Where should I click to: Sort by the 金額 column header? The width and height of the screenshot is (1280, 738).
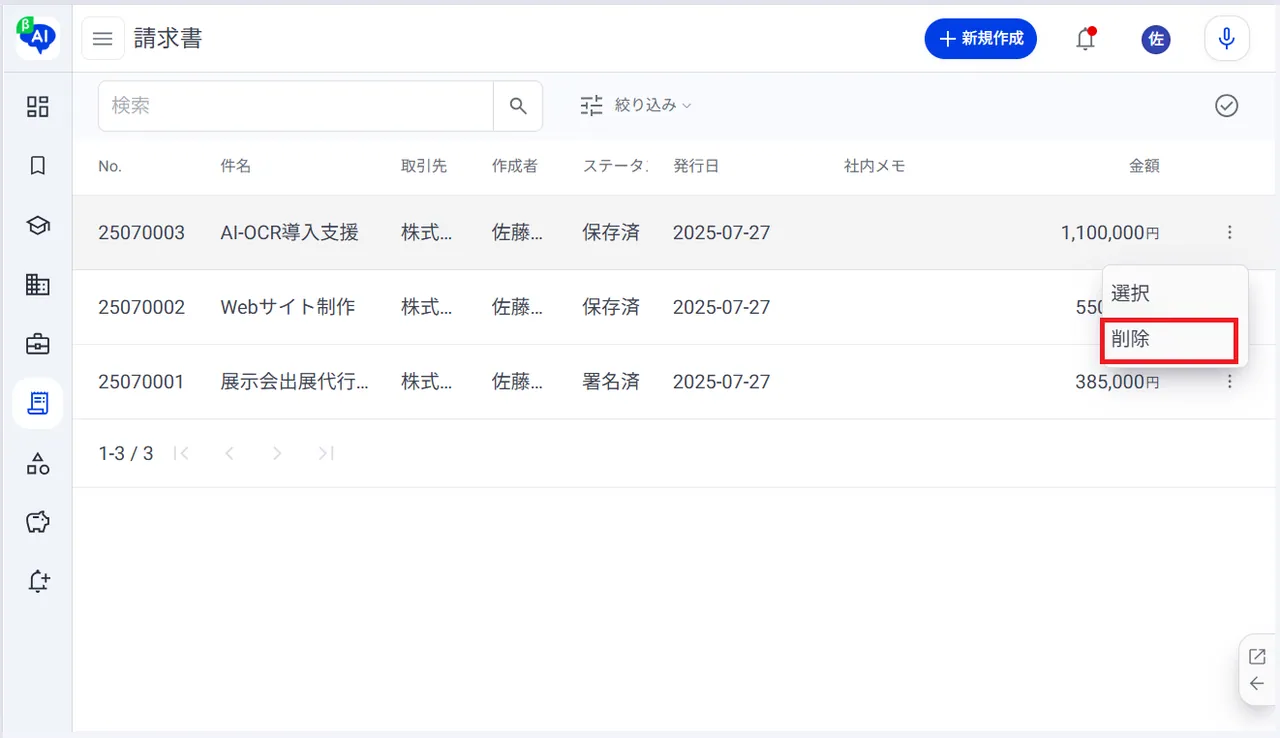pyautogui.click(x=1144, y=167)
